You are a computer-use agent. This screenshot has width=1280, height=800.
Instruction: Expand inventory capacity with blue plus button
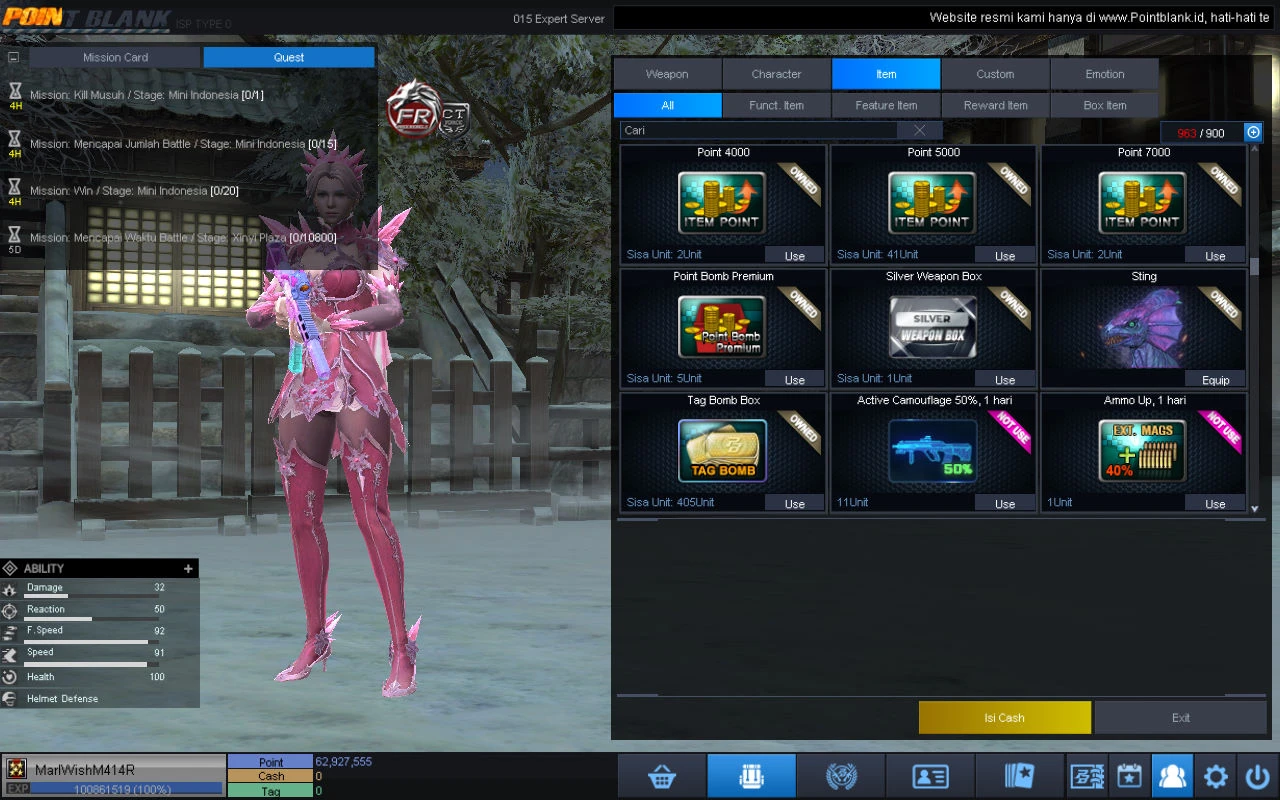1253,132
